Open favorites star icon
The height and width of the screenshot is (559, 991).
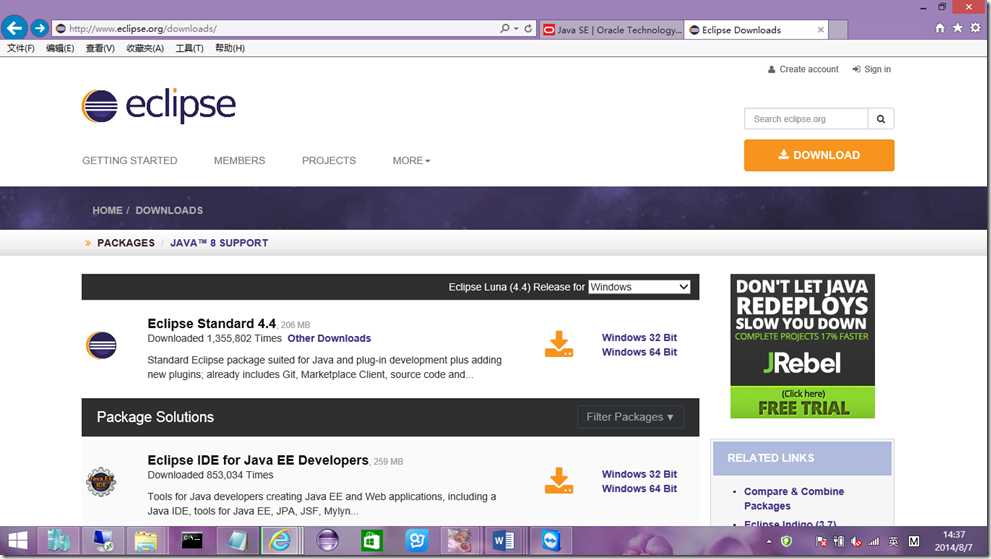(958, 28)
